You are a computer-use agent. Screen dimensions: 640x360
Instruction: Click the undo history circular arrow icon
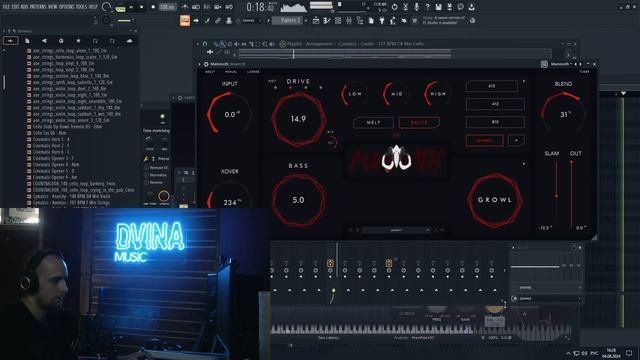click(x=394, y=7)
